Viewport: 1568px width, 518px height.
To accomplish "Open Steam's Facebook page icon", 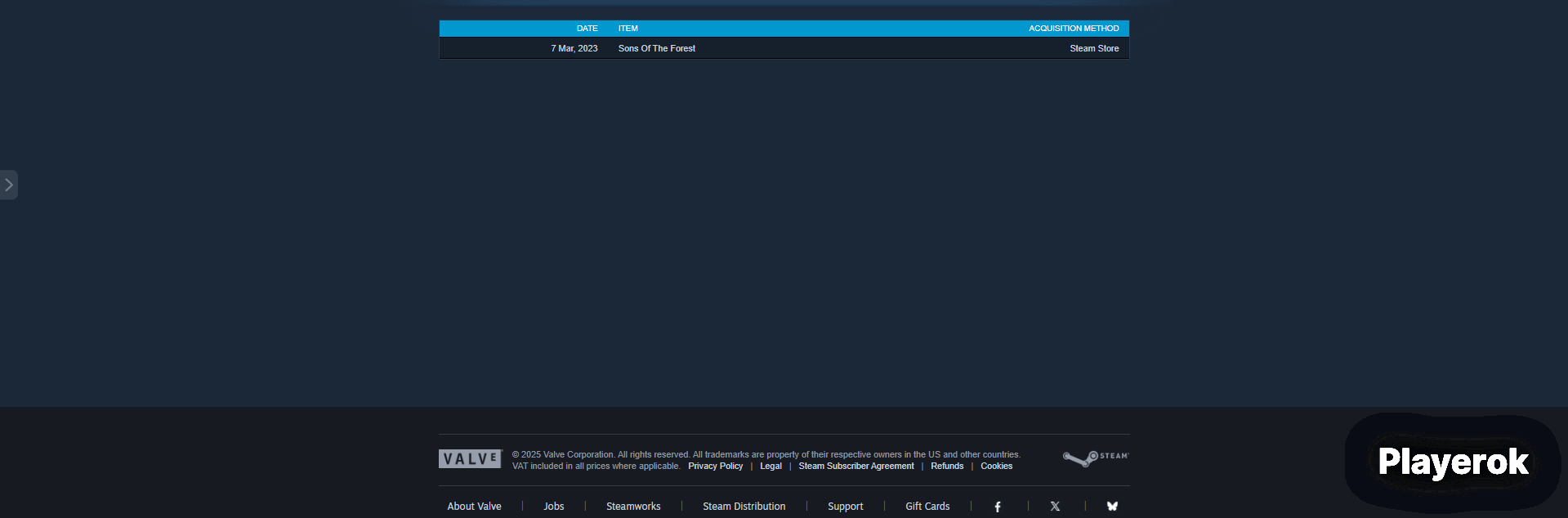I will point(998,507).
